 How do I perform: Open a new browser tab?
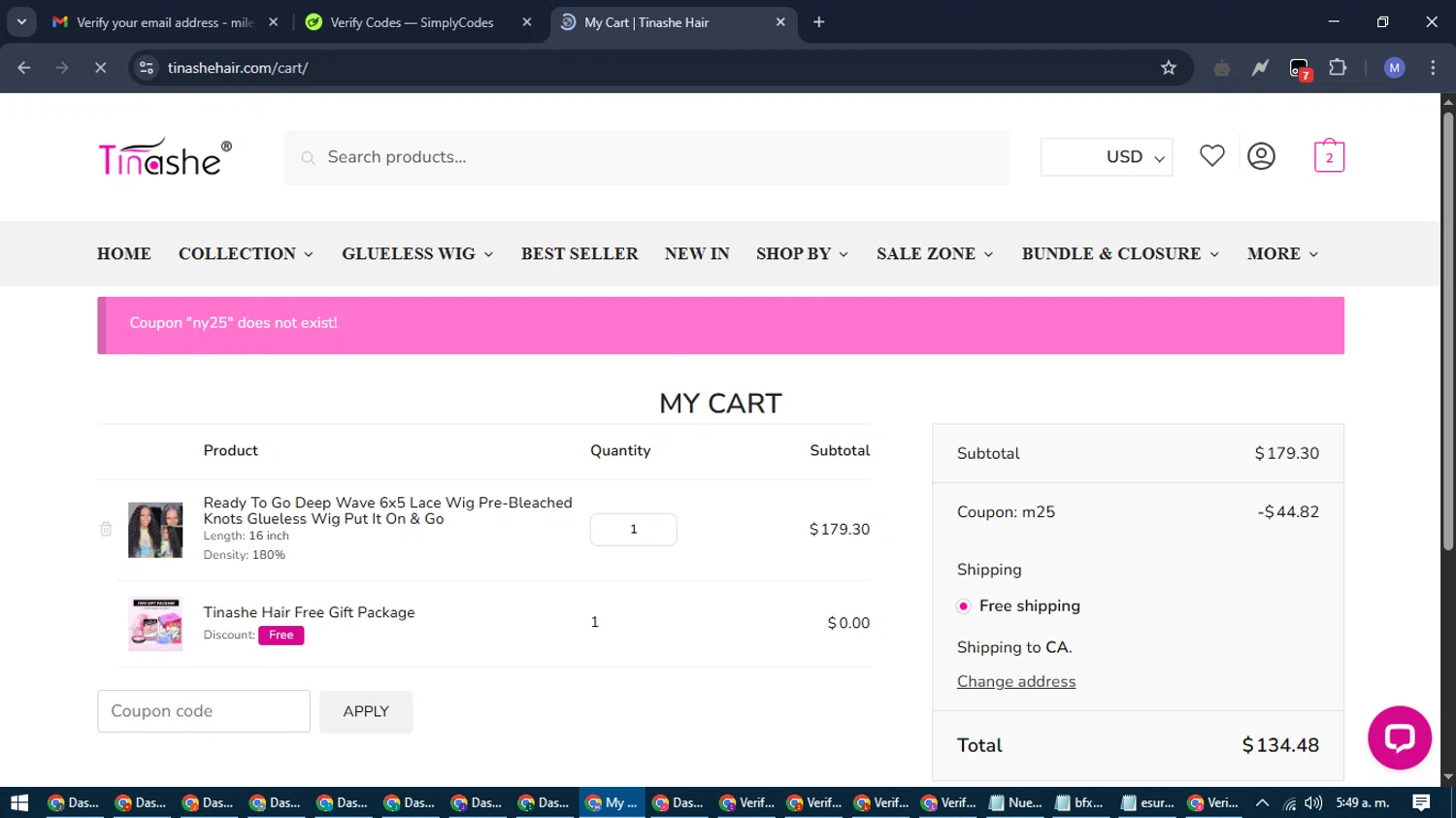point(819,21)
